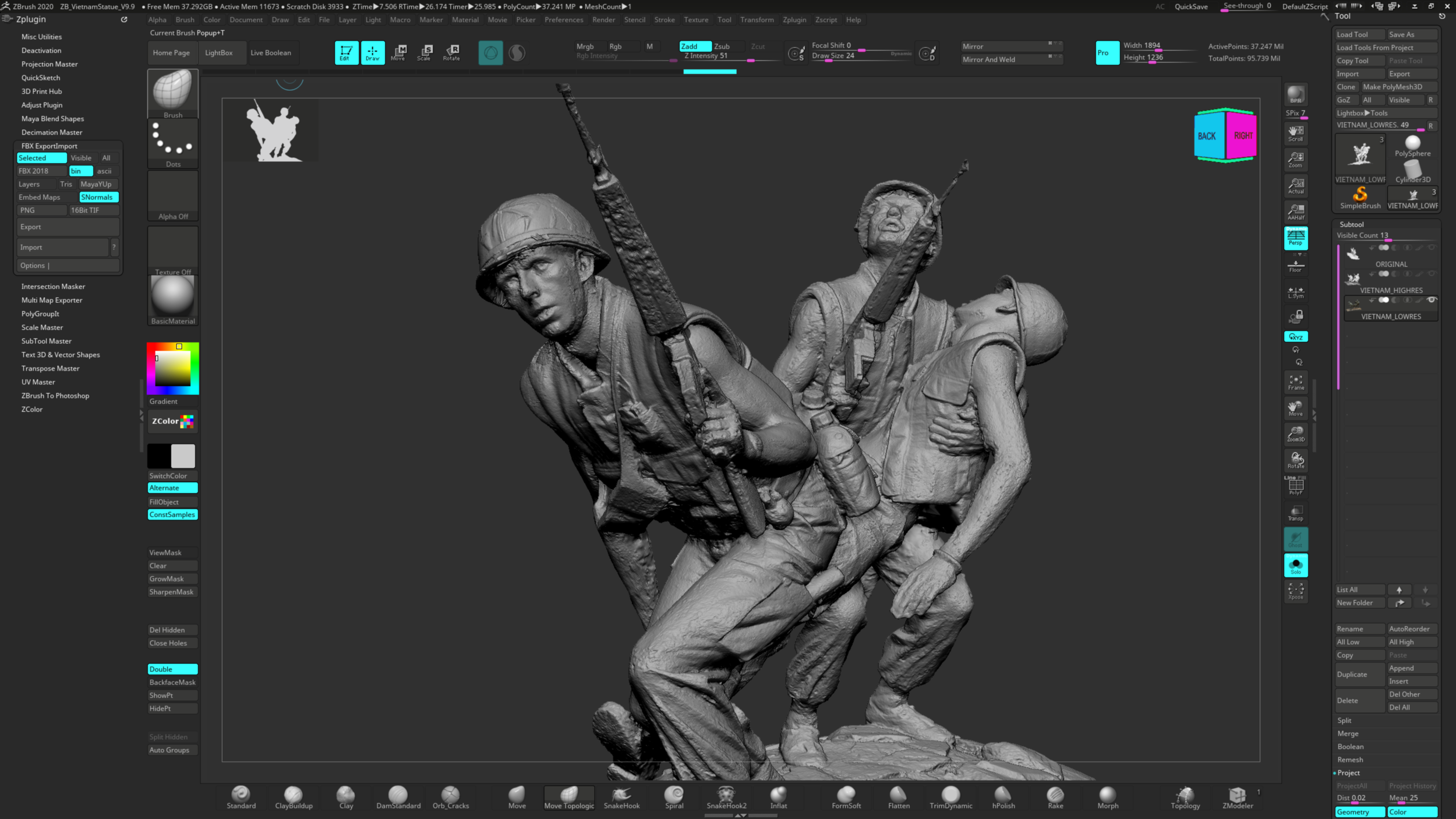This screenshot has height=819, width=1456.
Task: Start a BPR render
Action: (1295, 94)
